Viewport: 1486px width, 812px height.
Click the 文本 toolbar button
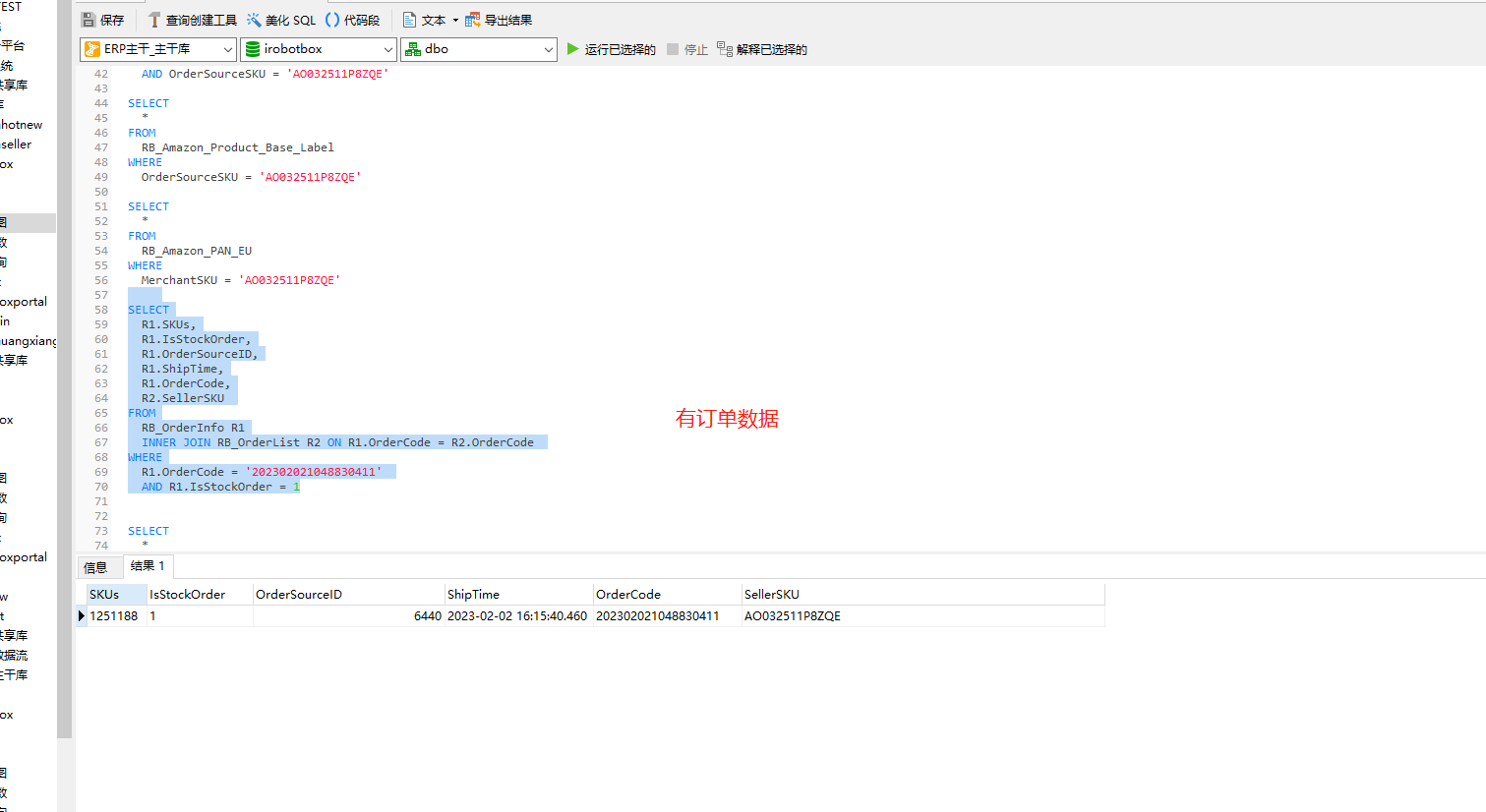424,20
